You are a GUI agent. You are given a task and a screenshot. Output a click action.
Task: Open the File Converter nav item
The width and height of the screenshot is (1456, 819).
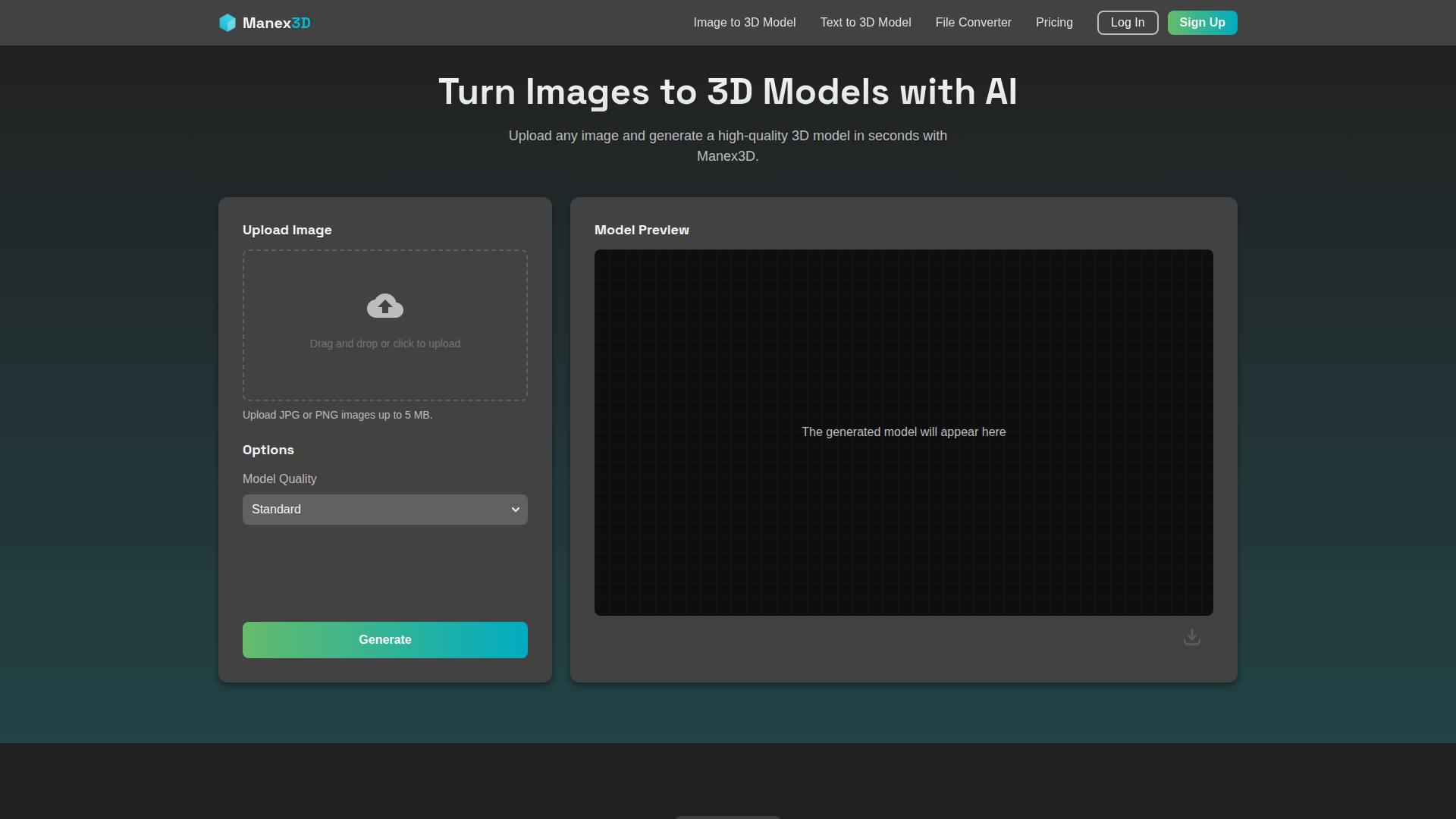tap(973, 23)
